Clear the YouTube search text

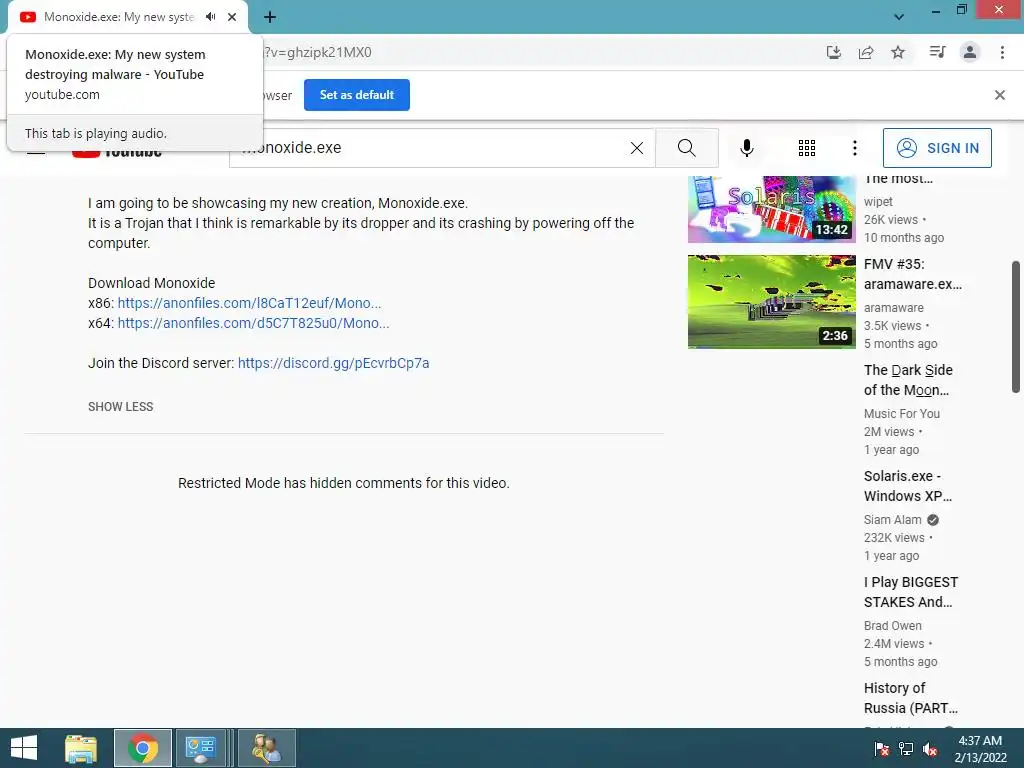coord(637,148)
